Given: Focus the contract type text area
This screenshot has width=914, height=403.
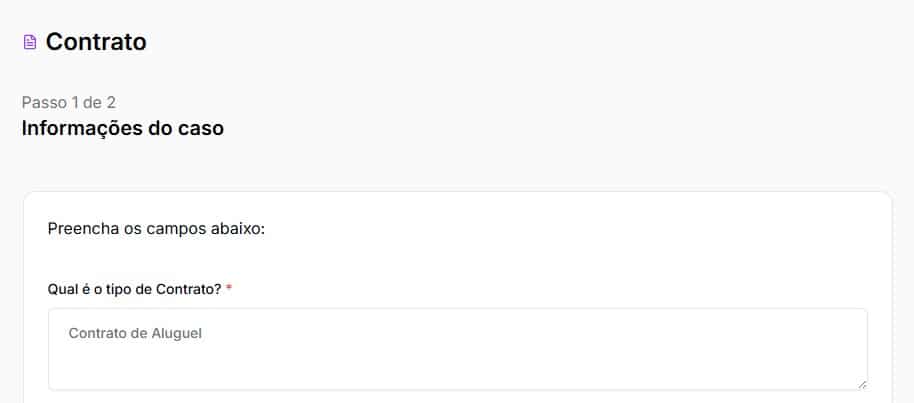Looking at the screenshot, I should pos(457,348).
